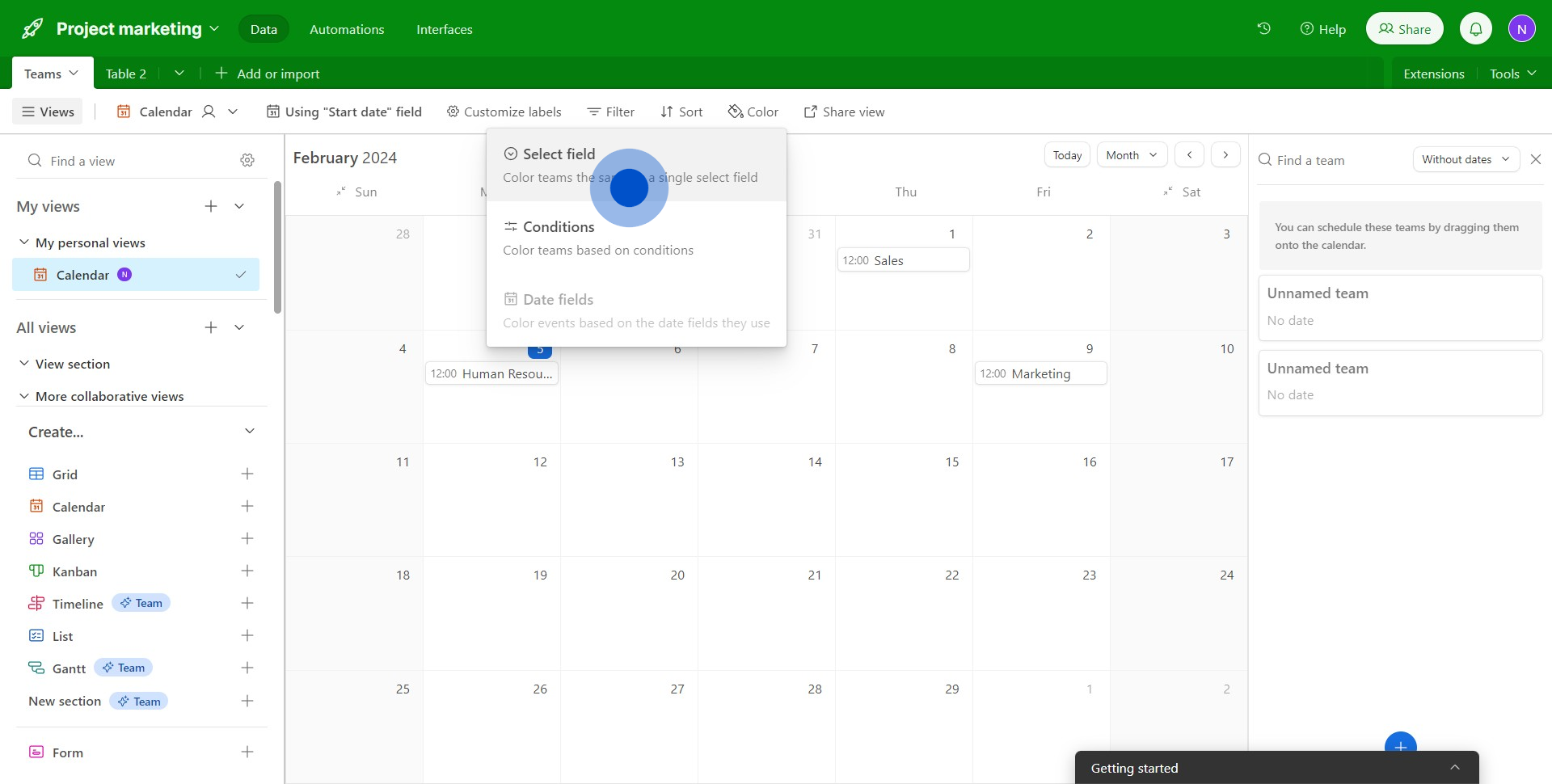Add a new Gallery view
Image resolution: width=1552 pixels, height=784 pixels.
coord(247,539)
